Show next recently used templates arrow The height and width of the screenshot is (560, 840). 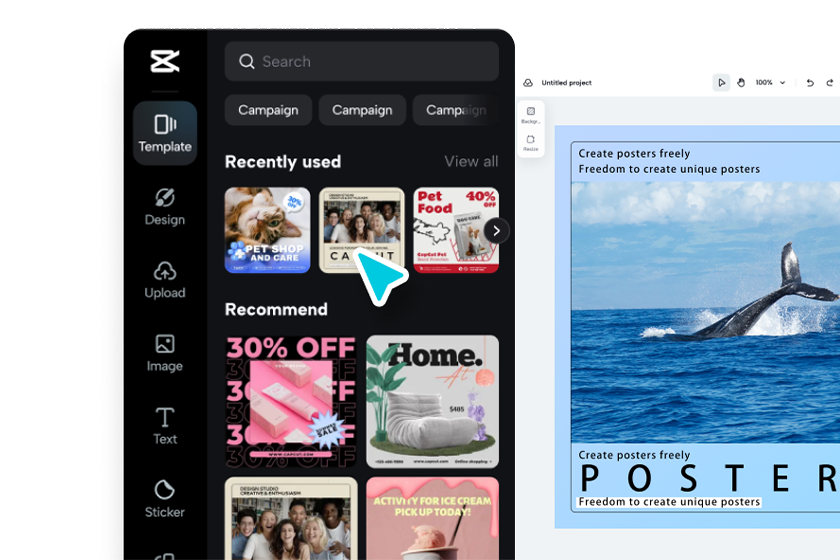point(496,231)
